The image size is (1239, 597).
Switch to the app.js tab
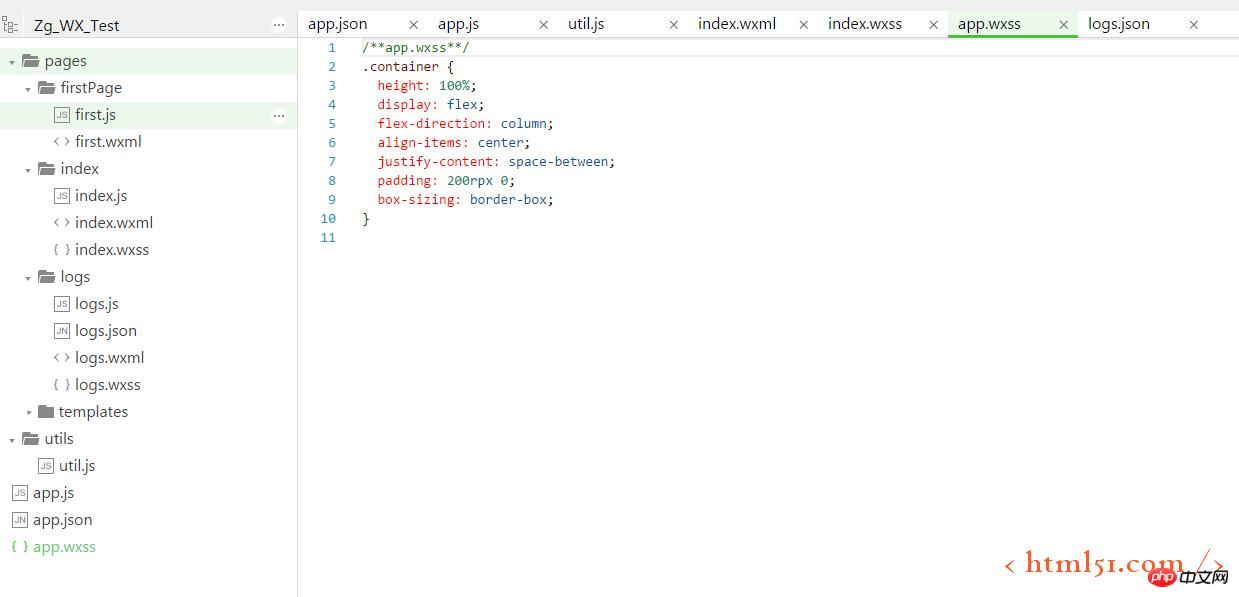(x=458, y=24)
